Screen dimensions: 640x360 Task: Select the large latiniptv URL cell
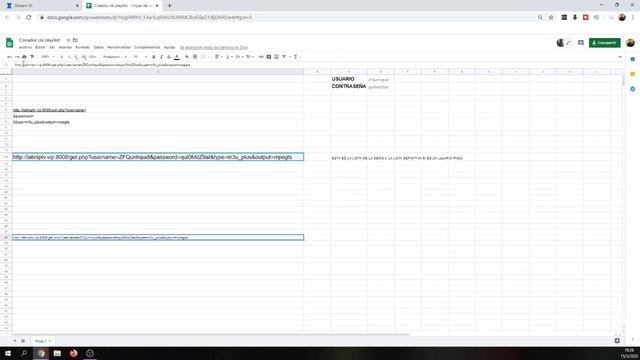click(x=158, y=157)
